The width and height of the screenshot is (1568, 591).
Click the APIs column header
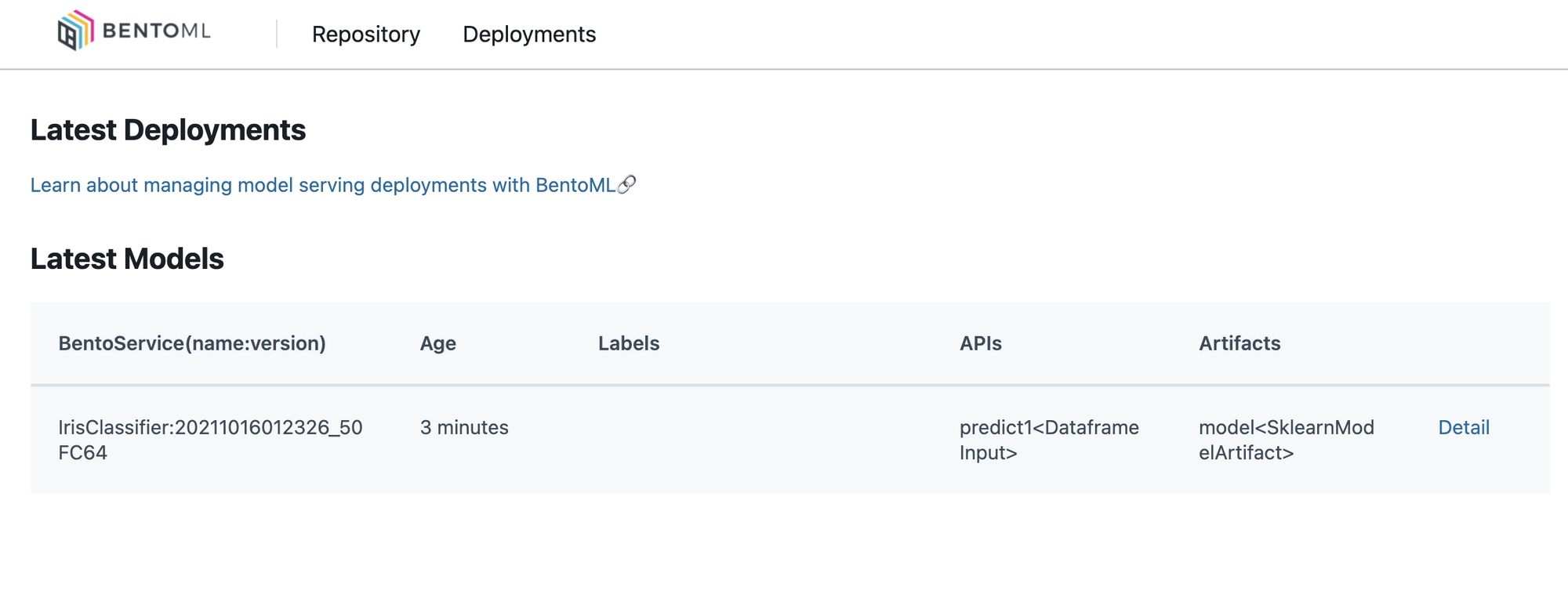(x=980, y=343)
